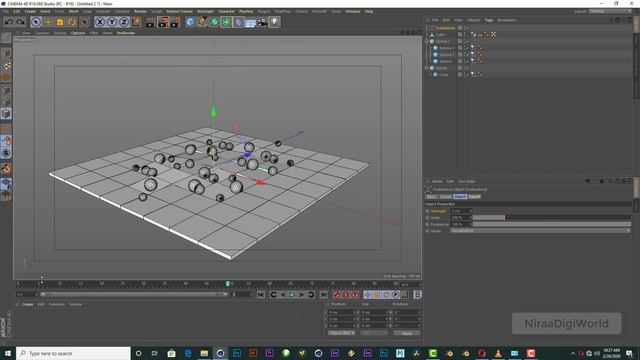Click Render View clapperboard icon
This screenshot has width=640, height=360.
tap(150, 22)
